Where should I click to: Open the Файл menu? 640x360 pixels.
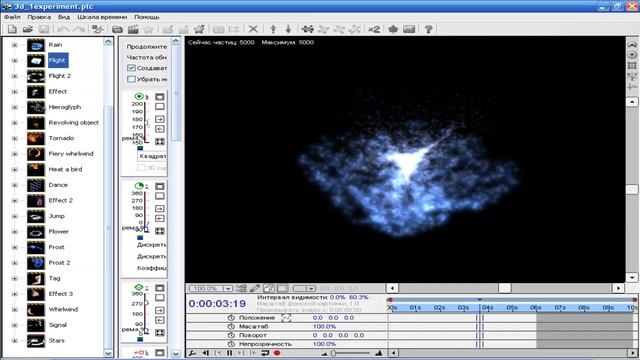(x=12, y=17)
